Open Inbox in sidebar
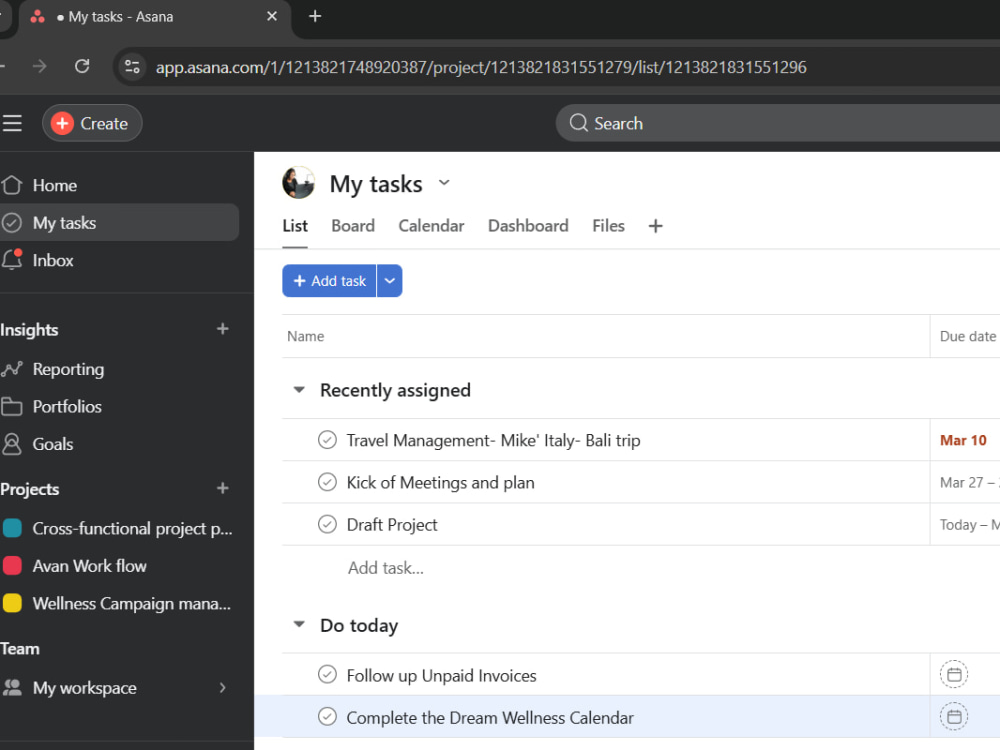The image size is (1000, 750). pos(119,260)
